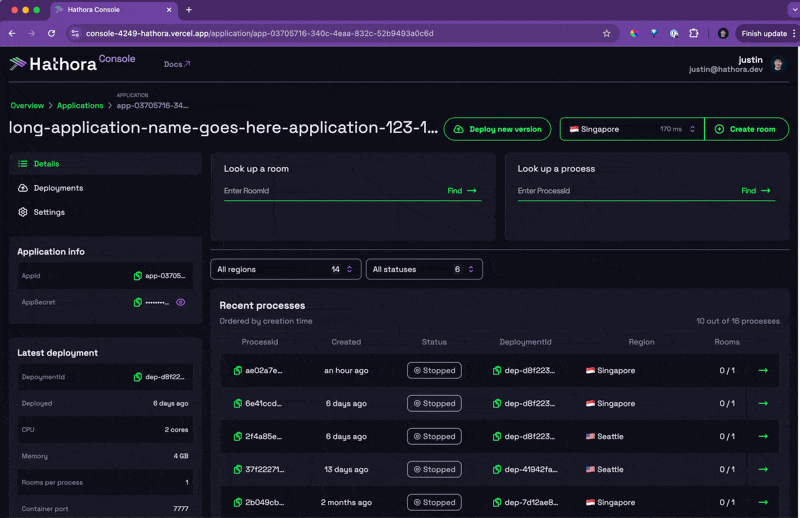This screenshot has width=800, height=518.
Task: Copy process ID 2b049cb
Action: pos(237,503)
